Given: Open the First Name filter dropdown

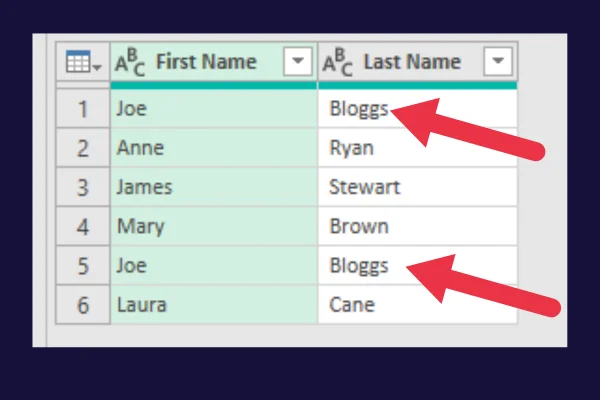Looking at the screenshot, I should coord(298,61).
